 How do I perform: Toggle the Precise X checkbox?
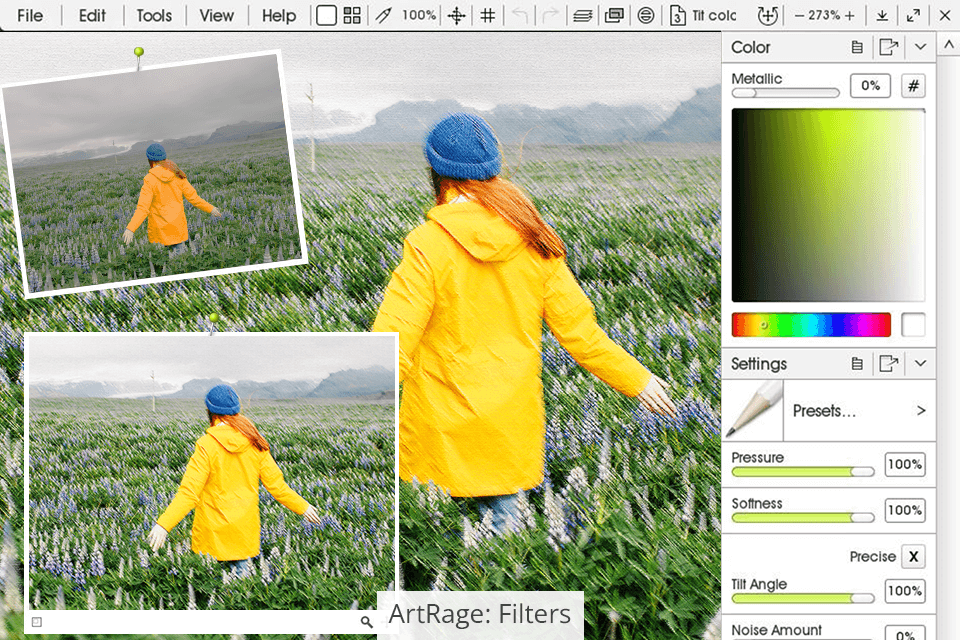(913, 556)
